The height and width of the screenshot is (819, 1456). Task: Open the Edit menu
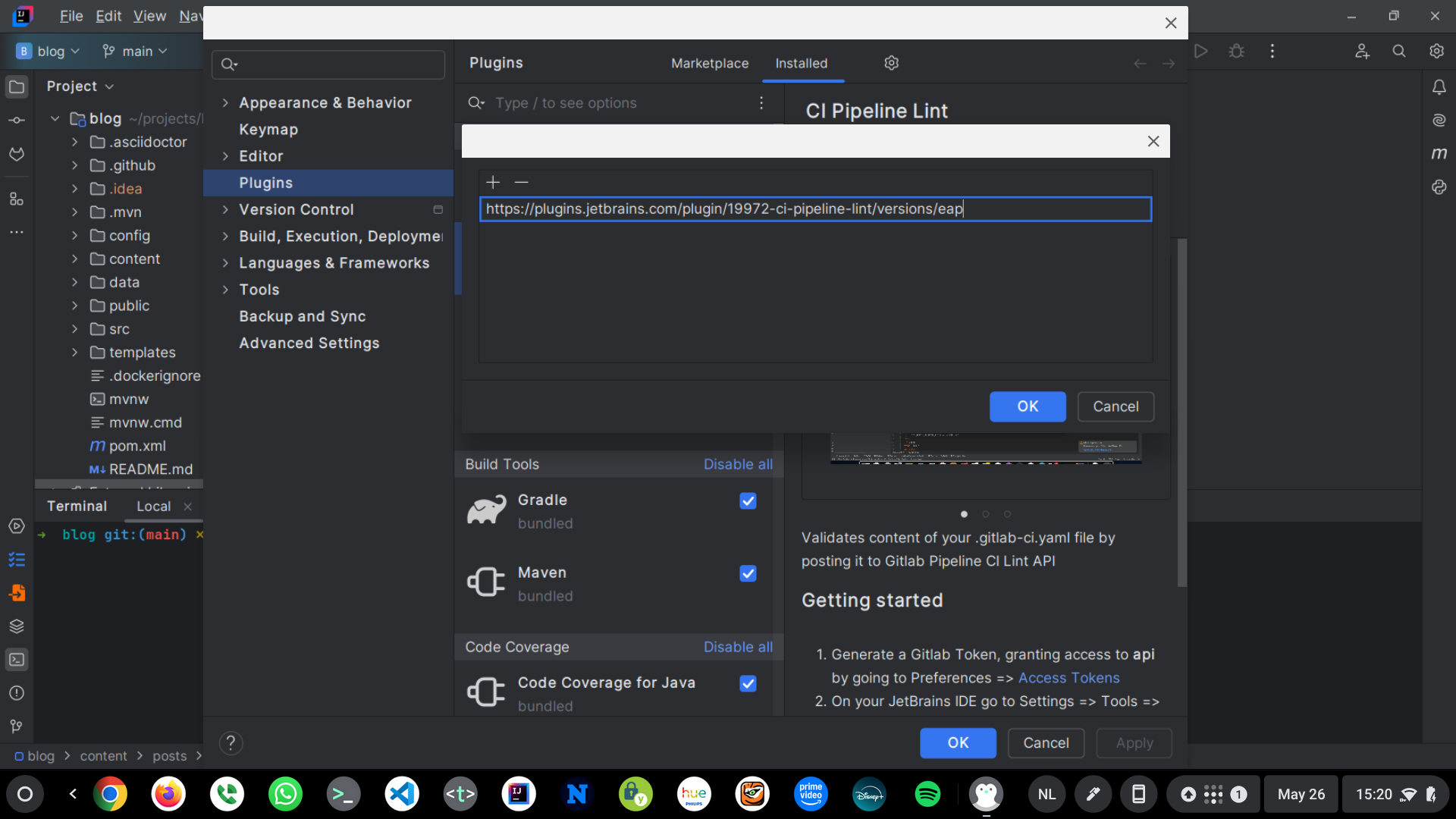click(x=108, y=15)
